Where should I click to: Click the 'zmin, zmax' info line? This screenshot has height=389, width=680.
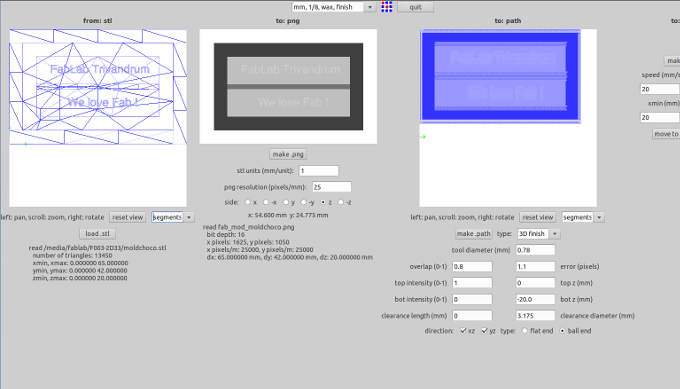(80, 278)
